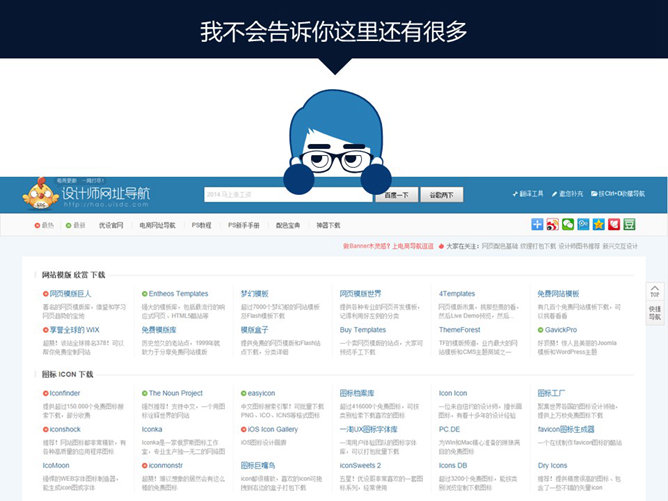Open the ThemeForest link
This screenshot has width=668, height=501.
pos(459,329)
